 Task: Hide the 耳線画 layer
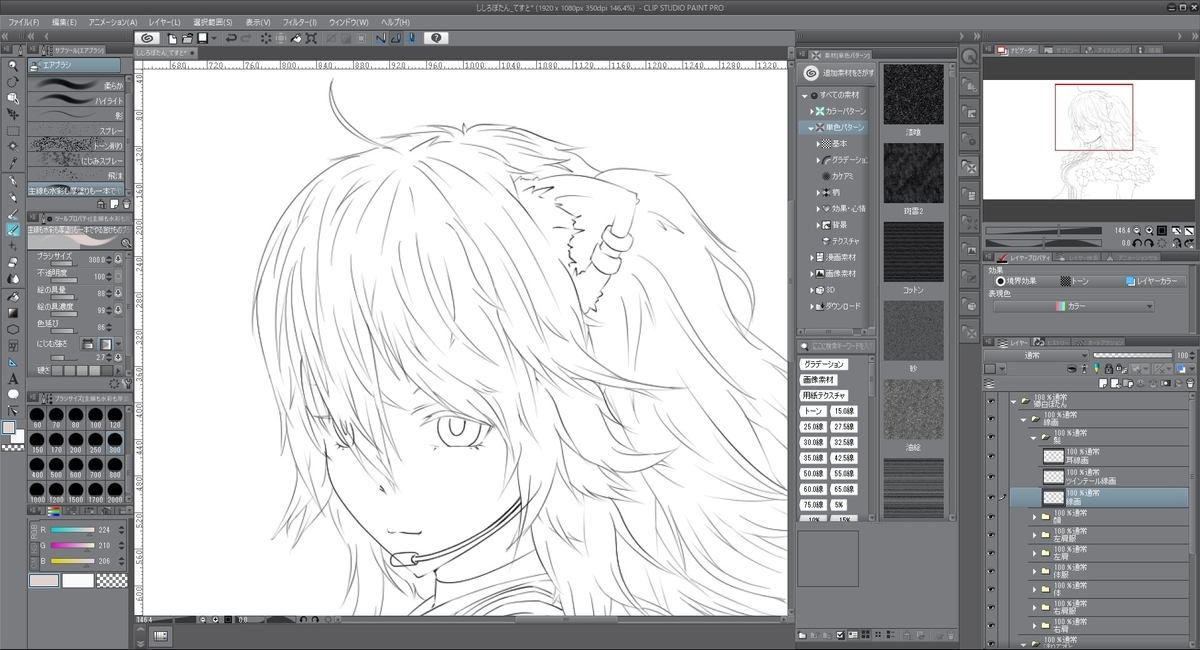coord(991,454)
